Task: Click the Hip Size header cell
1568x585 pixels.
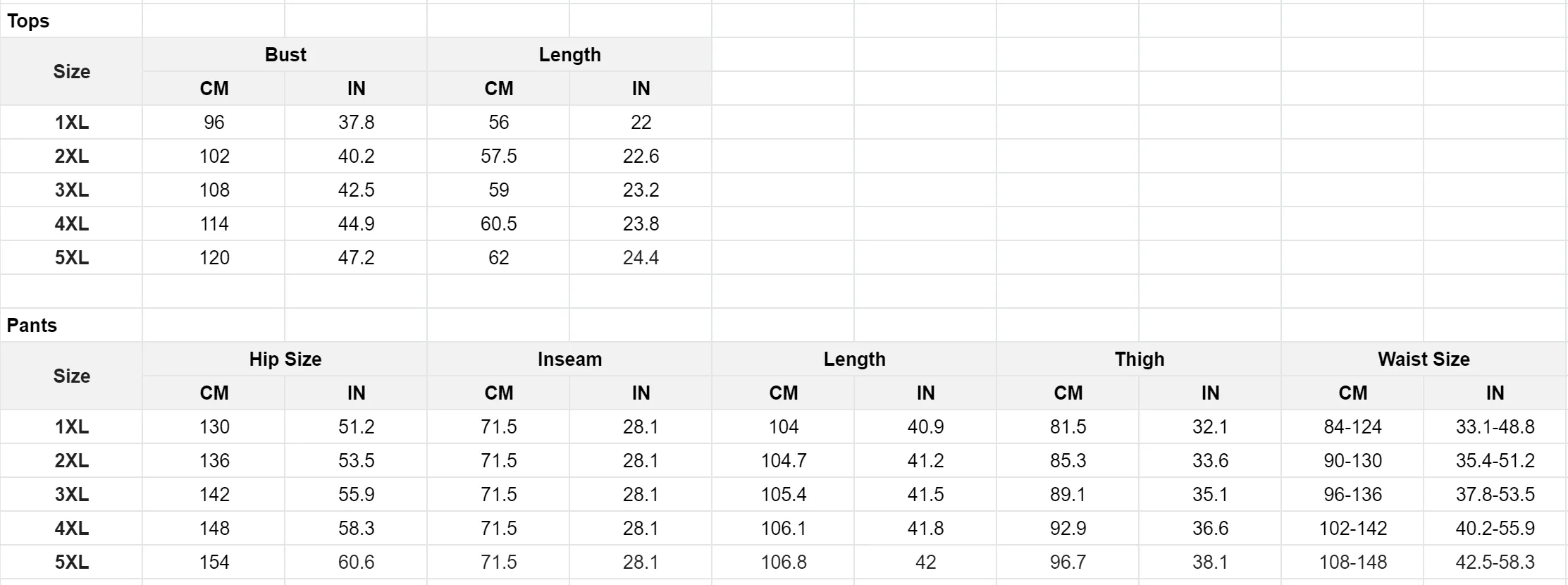Action: click(285, 359)
